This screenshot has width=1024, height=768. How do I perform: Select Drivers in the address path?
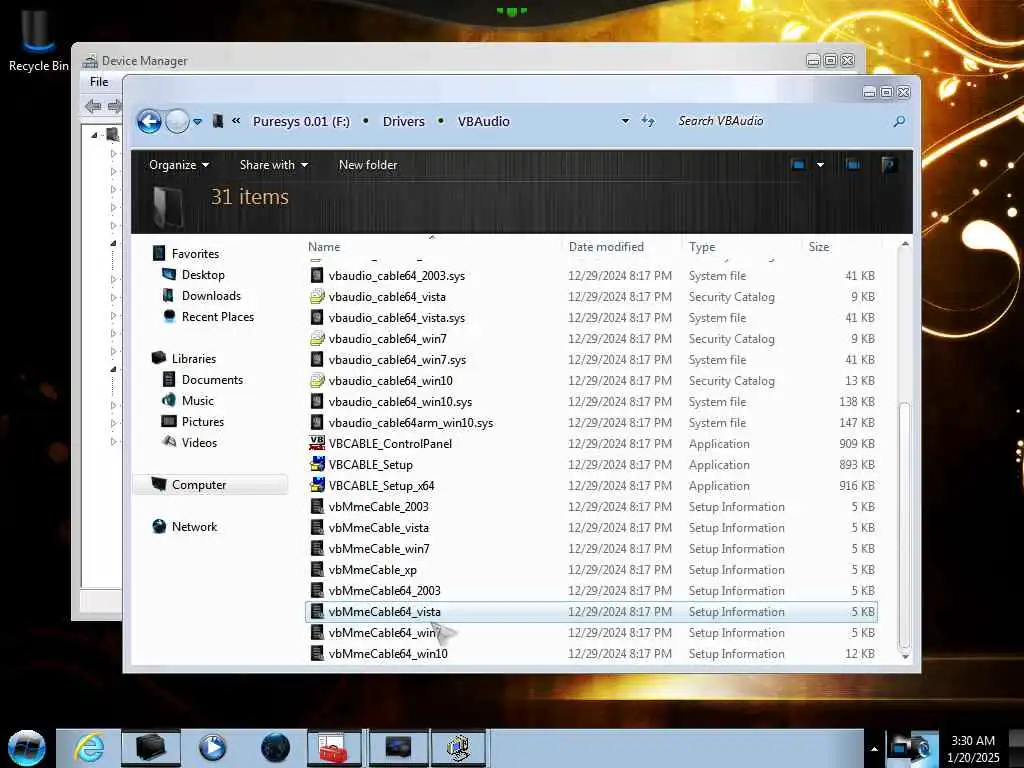404,121
